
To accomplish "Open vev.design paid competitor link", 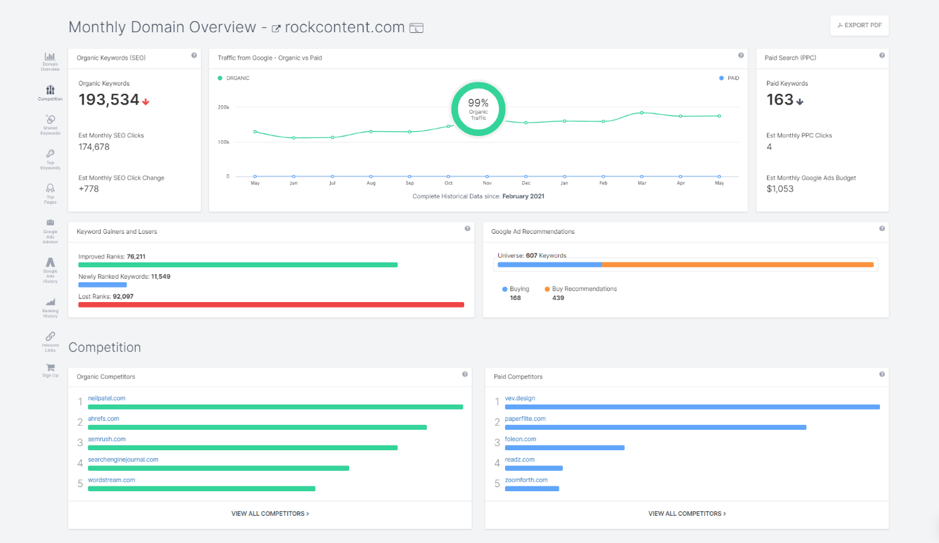I will tap(520, 398).
